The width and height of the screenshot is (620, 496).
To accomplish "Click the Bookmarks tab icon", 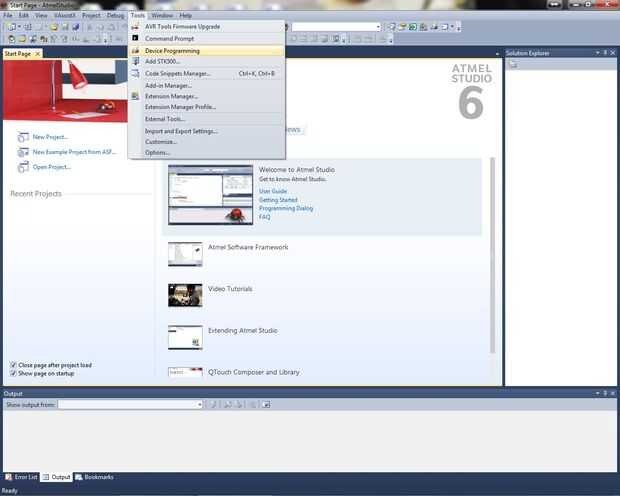I will (79, 477).
